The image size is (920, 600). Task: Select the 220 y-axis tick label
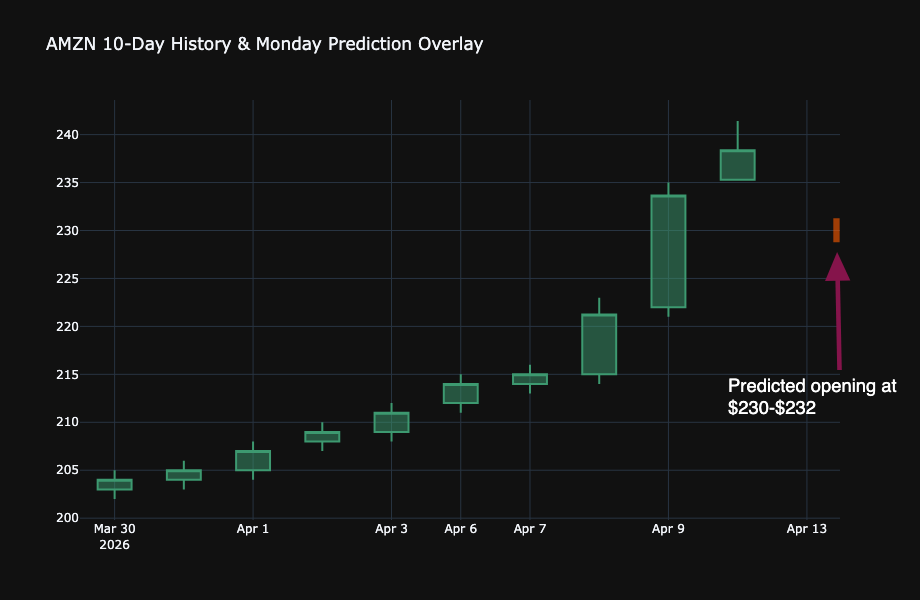(93, 327)
